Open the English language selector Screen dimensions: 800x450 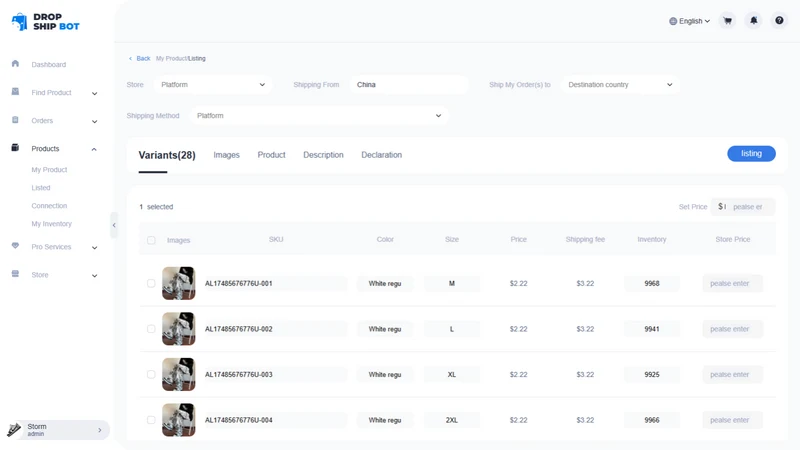(690, 21)
